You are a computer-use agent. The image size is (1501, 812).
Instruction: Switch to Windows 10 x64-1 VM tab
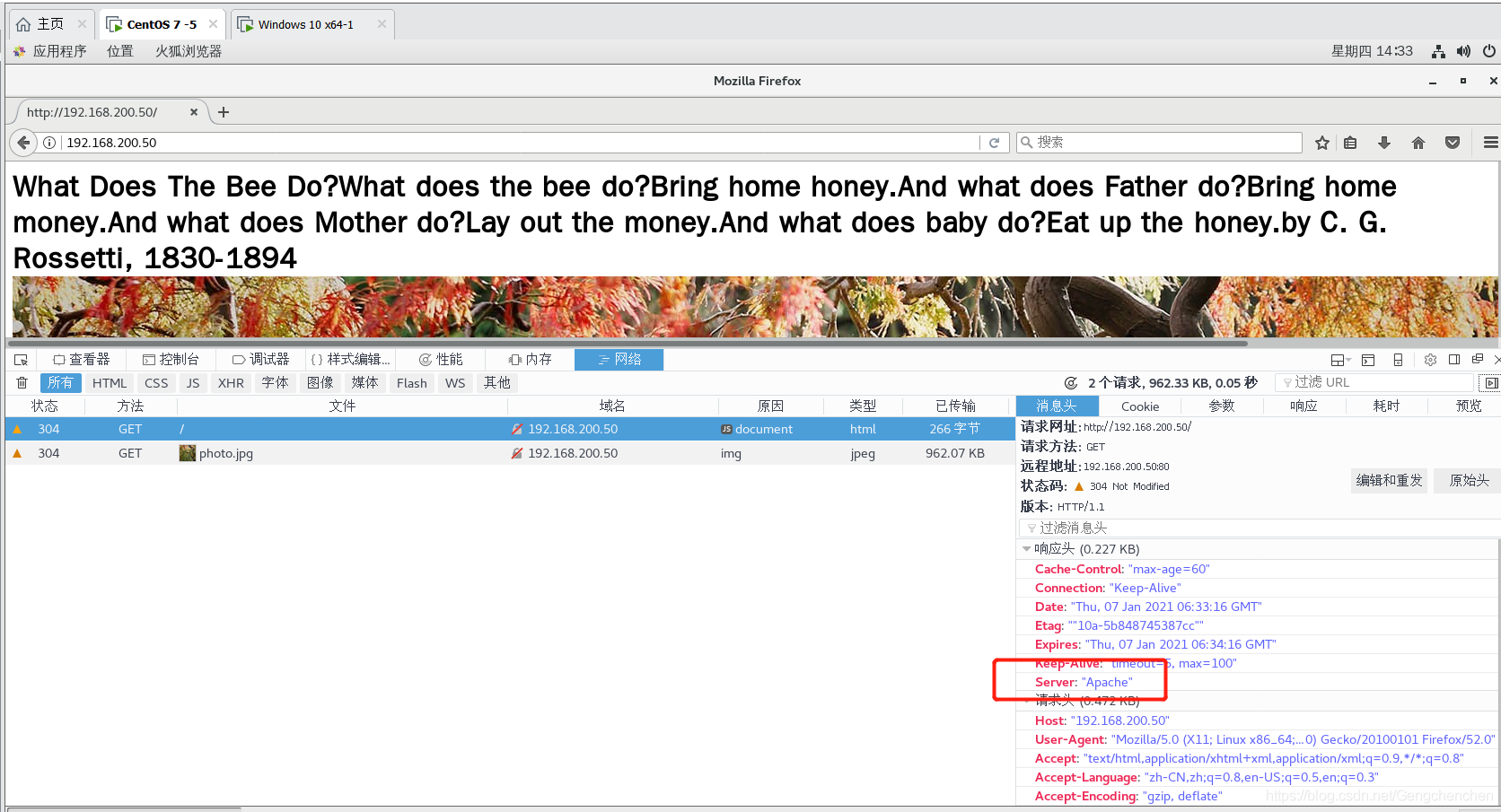point(312,24)
